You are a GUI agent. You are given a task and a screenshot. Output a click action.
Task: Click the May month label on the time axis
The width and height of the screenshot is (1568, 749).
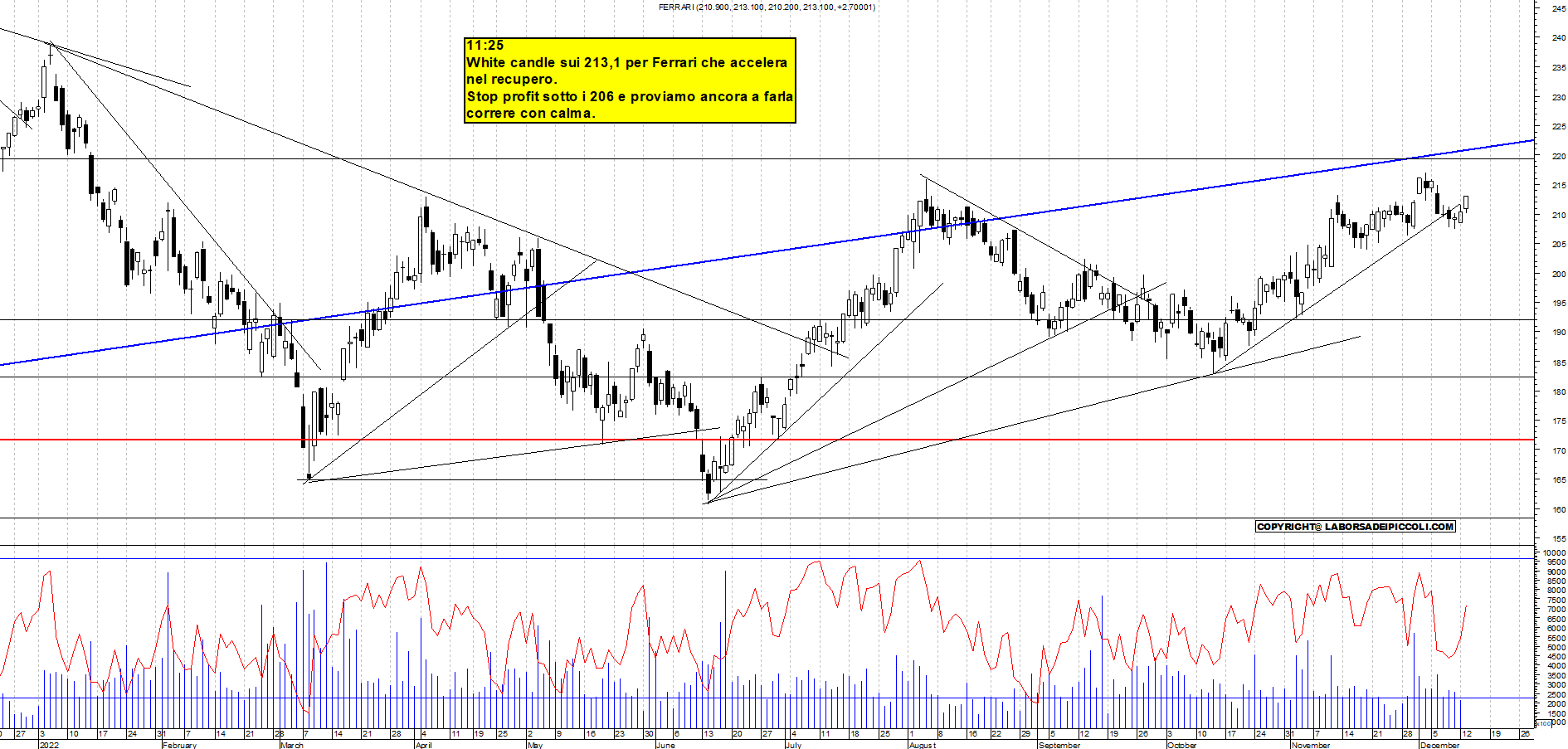535,745
